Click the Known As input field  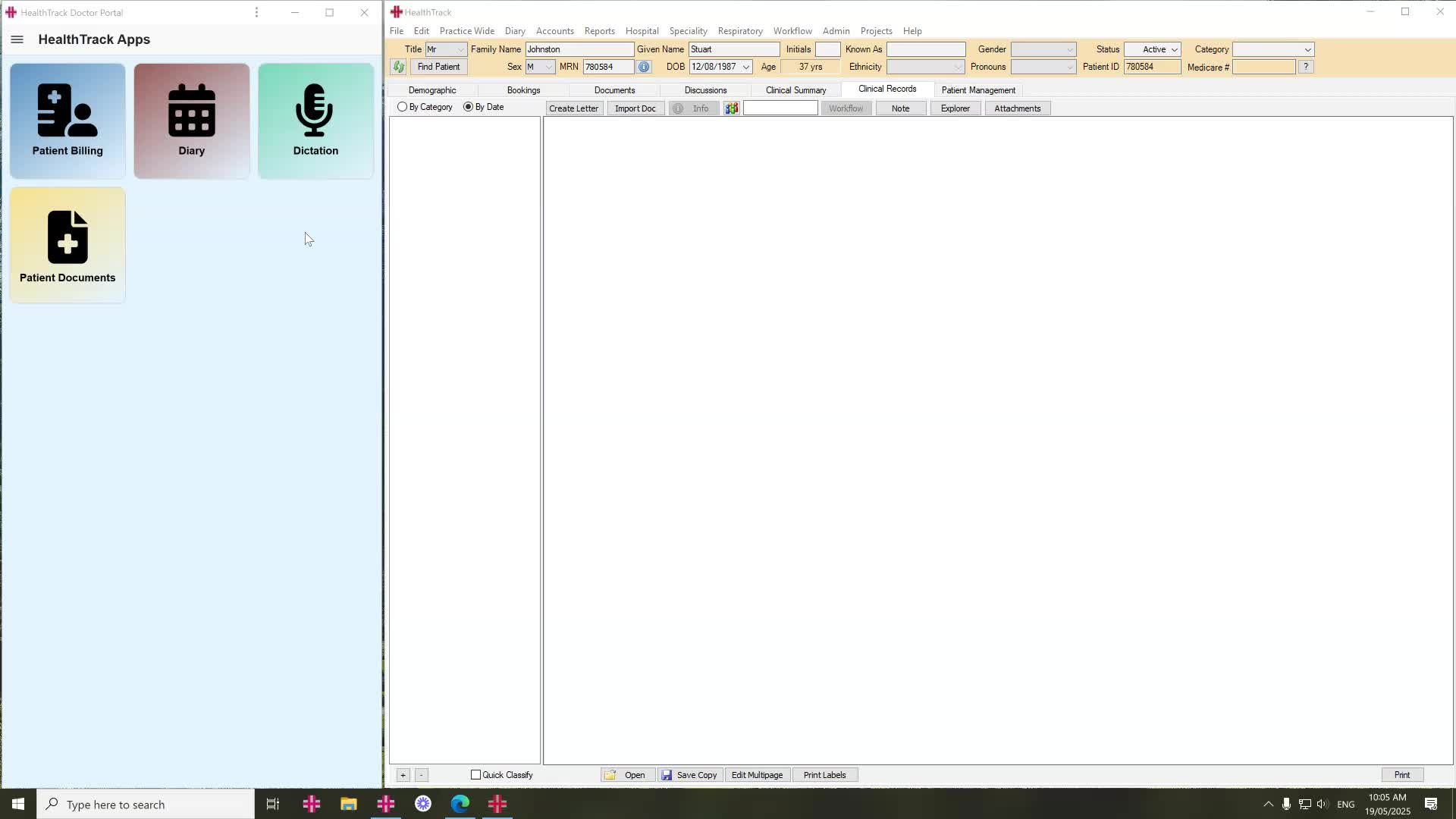coord(926,49)
